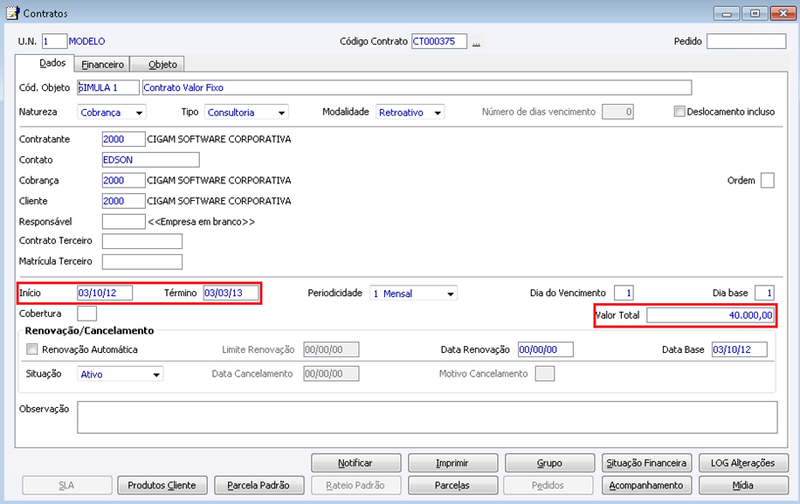The height and width of the screenshot is (504, 800).
Task: Click the U.N. code field
Action: click(x=54, y=41)
